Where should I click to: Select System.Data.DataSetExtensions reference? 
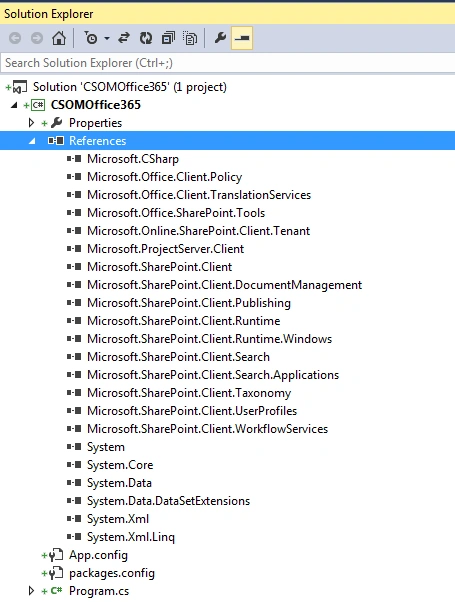(168, 501)
